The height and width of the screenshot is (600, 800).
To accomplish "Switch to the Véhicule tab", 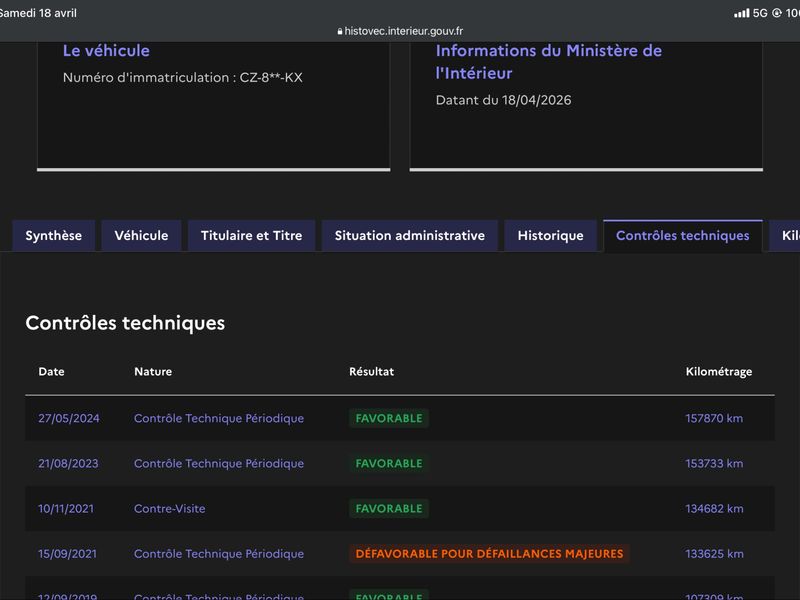I will pyautogui.click(x=141, y=236).
